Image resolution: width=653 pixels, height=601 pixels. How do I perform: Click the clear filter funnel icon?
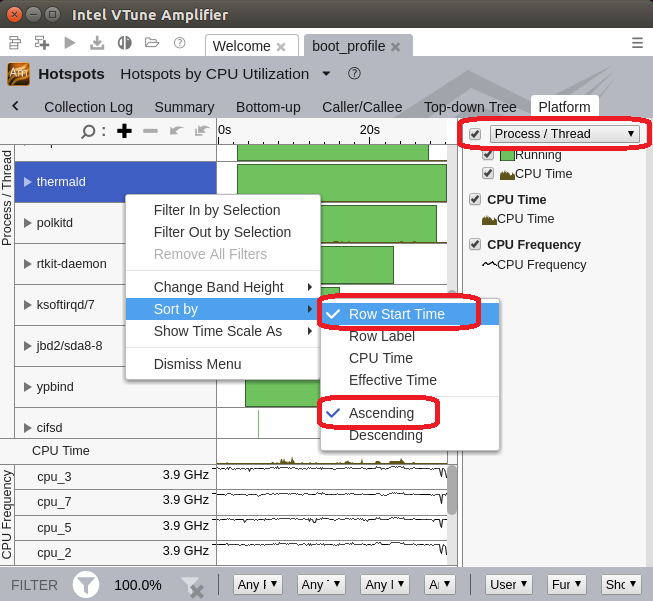click(x=192, y=586)
